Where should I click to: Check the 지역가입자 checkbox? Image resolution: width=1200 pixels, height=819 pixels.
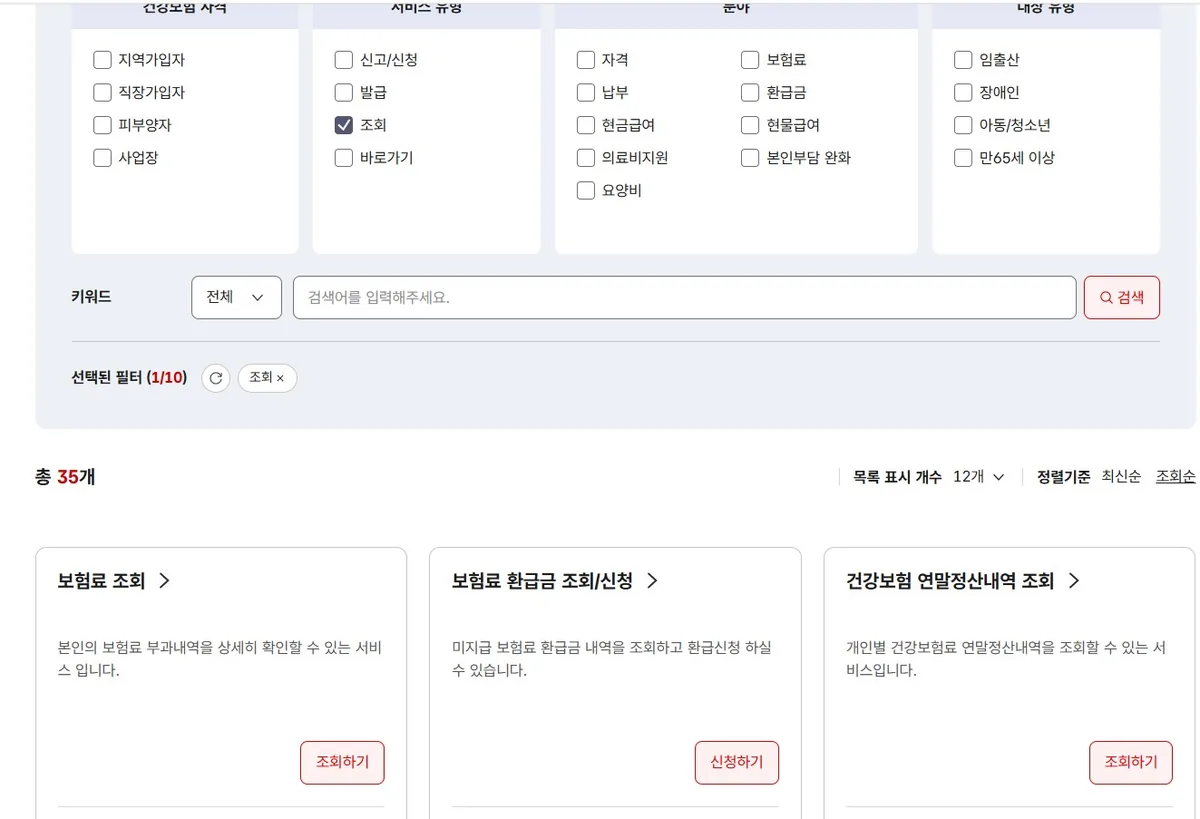(x=102, y=60)
